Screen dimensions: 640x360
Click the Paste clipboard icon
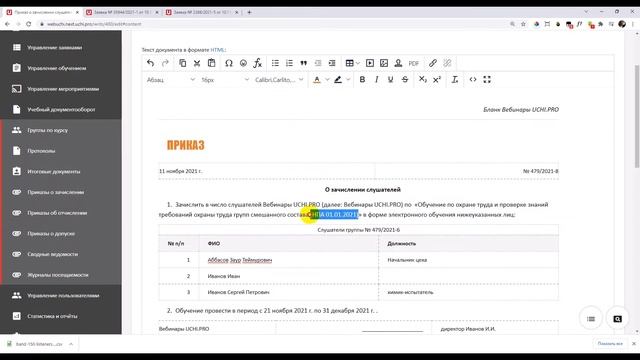point(211,63)
